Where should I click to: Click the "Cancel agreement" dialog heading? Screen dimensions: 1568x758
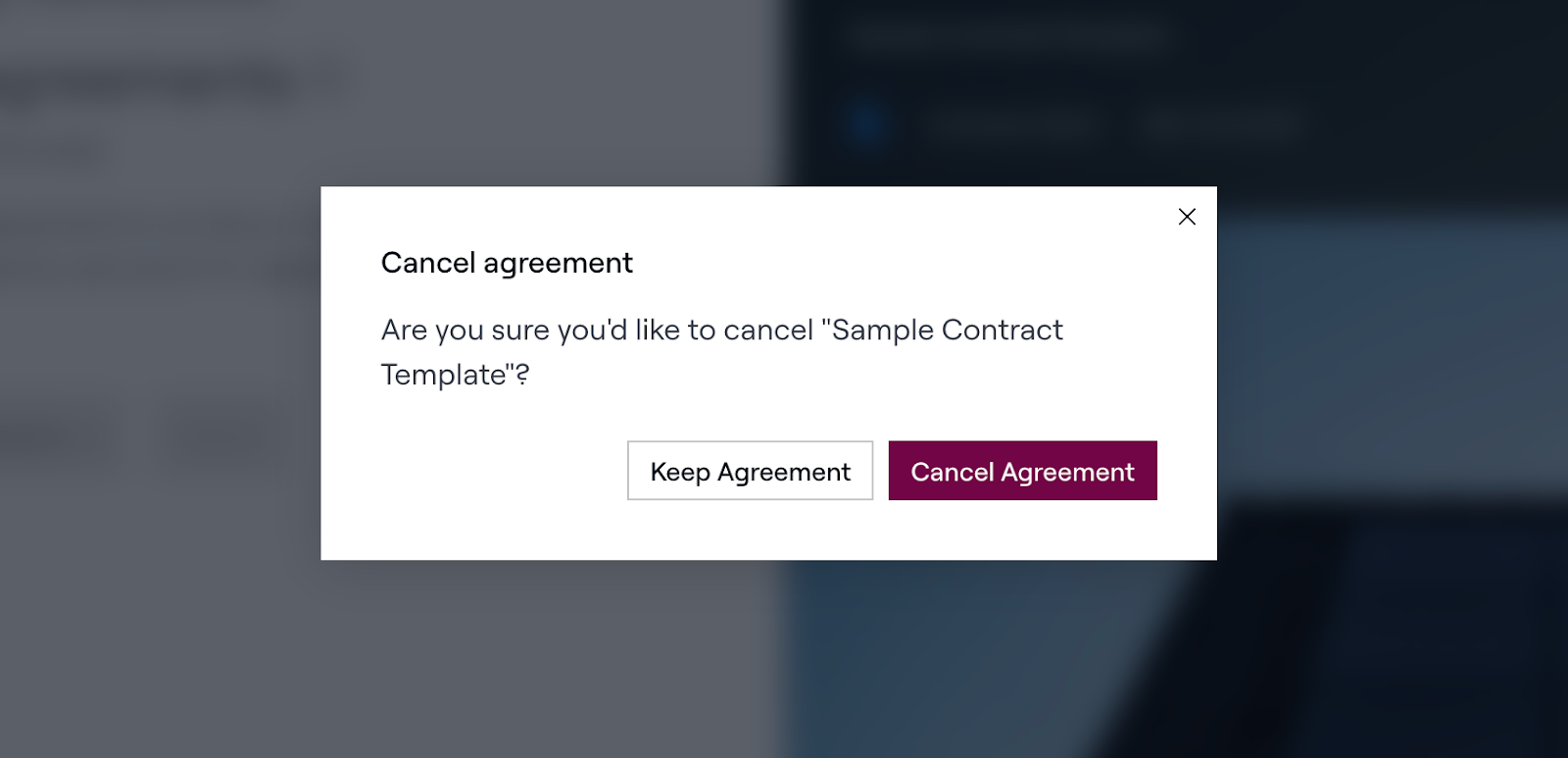507,263
